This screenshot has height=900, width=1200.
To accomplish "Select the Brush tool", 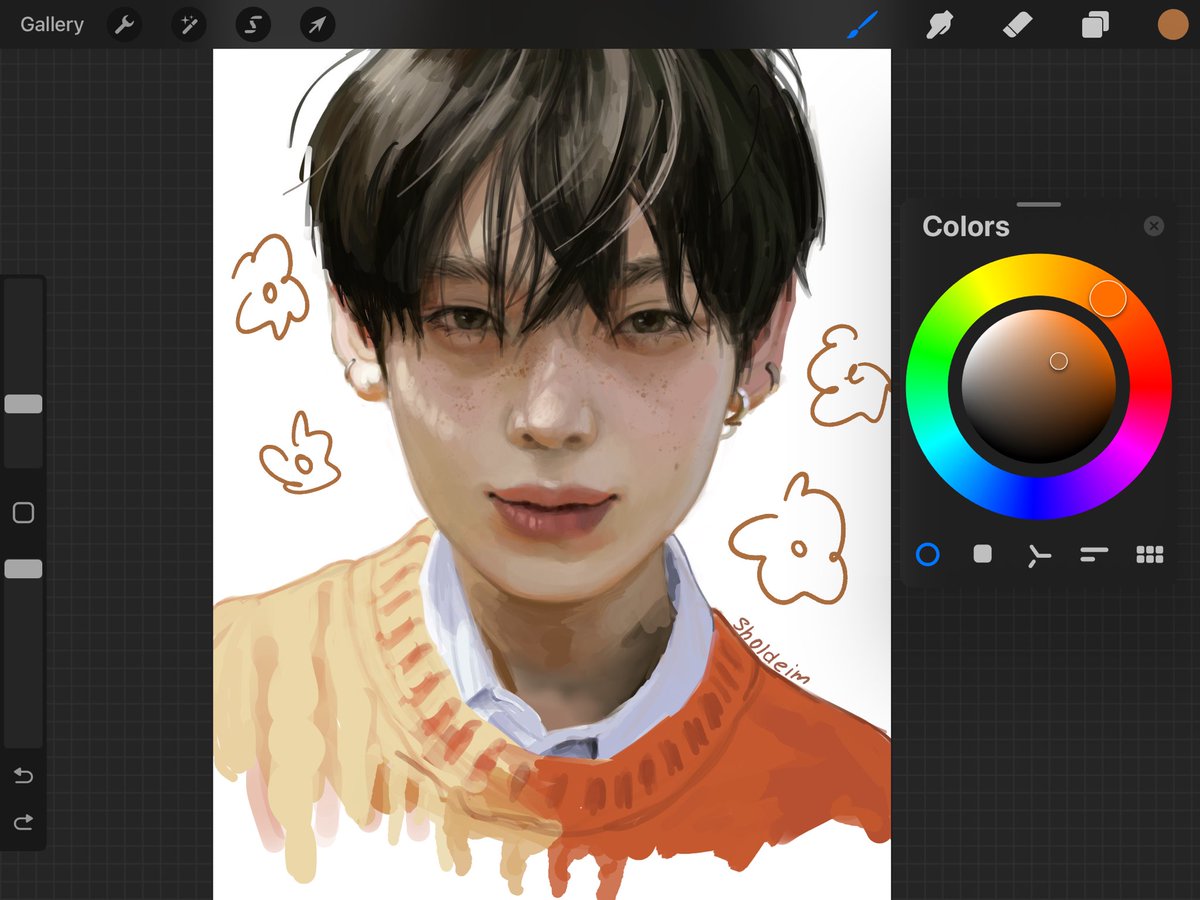I will [862, 25].
